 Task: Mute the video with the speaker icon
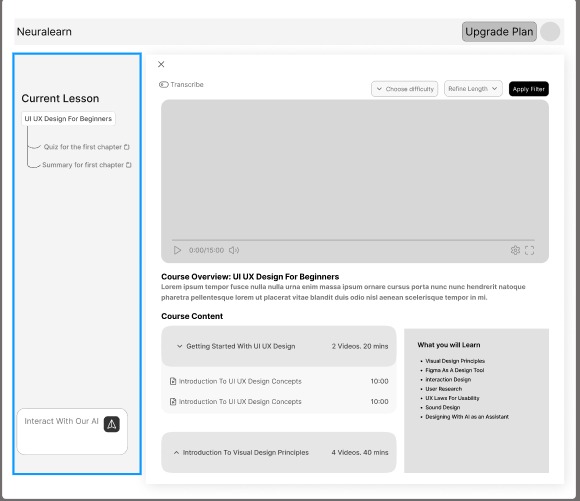pyautogui.click(x=233, y=250)
